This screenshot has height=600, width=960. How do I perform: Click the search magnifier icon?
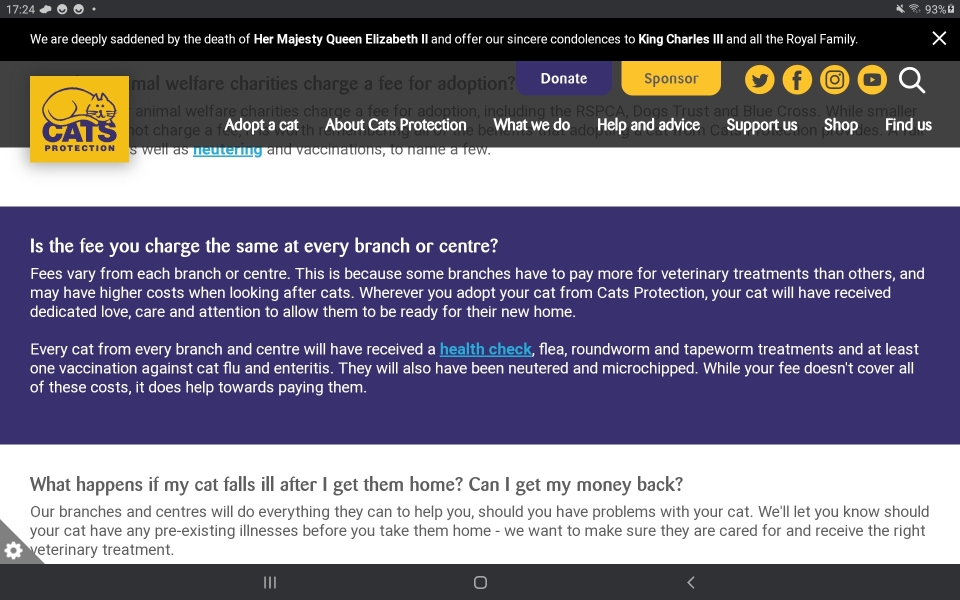point(911,80)
